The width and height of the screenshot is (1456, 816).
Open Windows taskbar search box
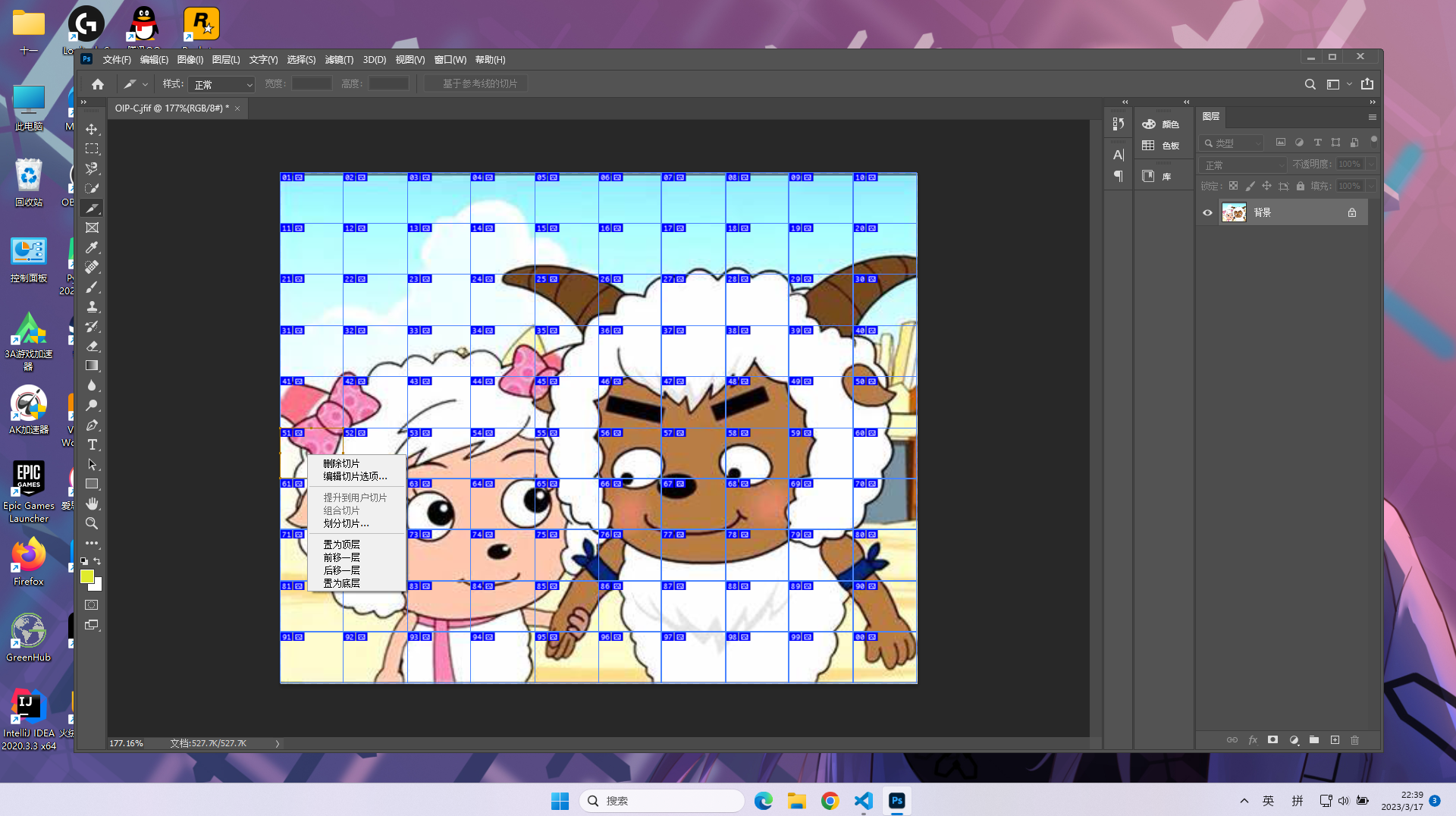(662, 801)
